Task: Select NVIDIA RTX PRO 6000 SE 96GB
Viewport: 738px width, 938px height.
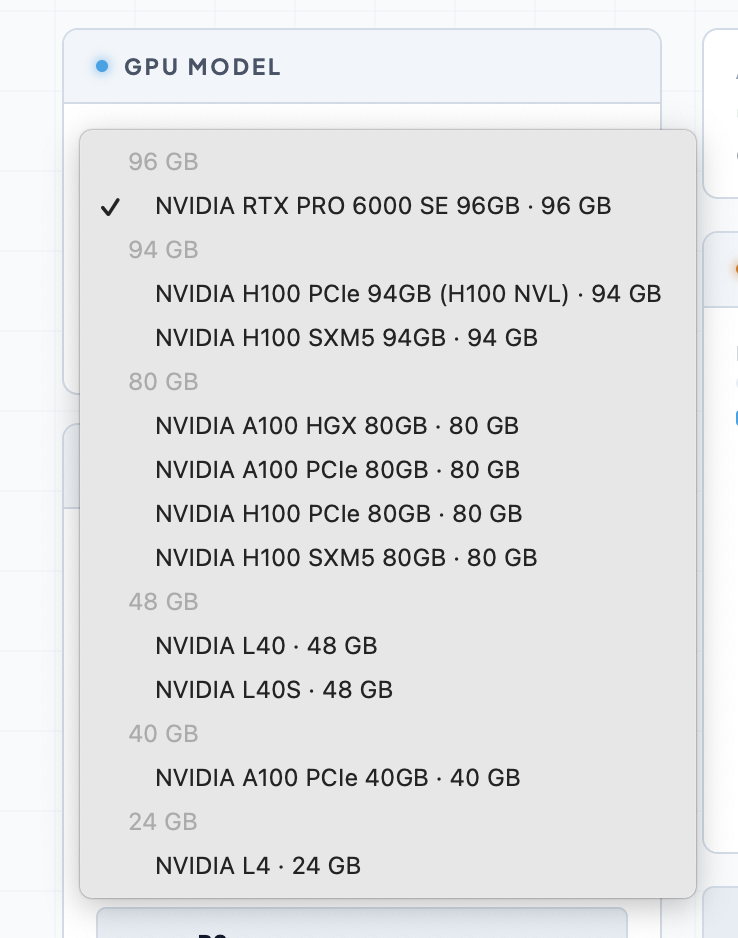Action: pos(384,206)
